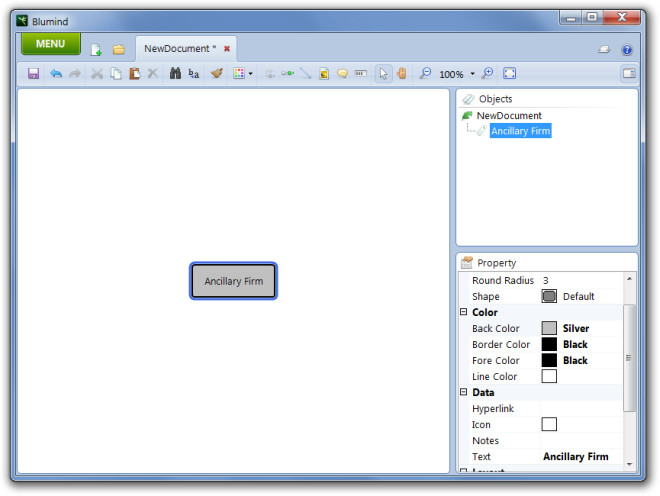
Task: Toggle the sidebar panel visibility
Action: click(x=629, y=74)
